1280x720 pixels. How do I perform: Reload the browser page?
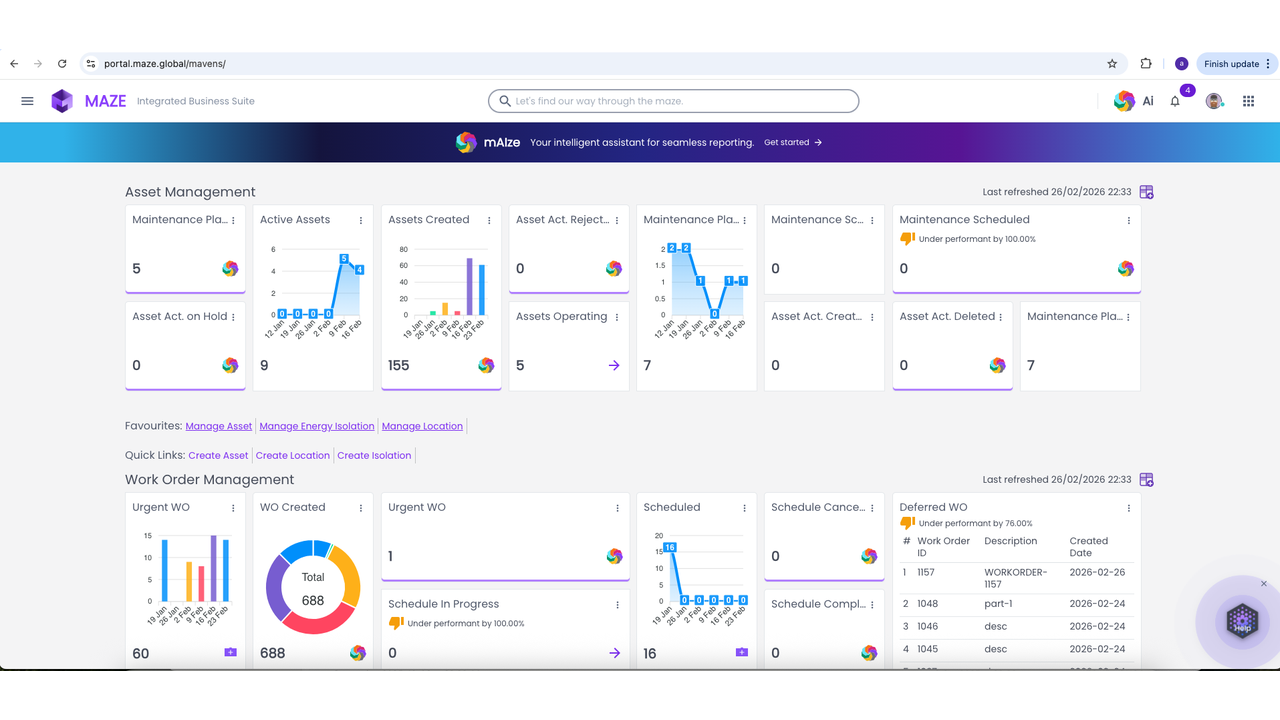[x=62, y=64]
